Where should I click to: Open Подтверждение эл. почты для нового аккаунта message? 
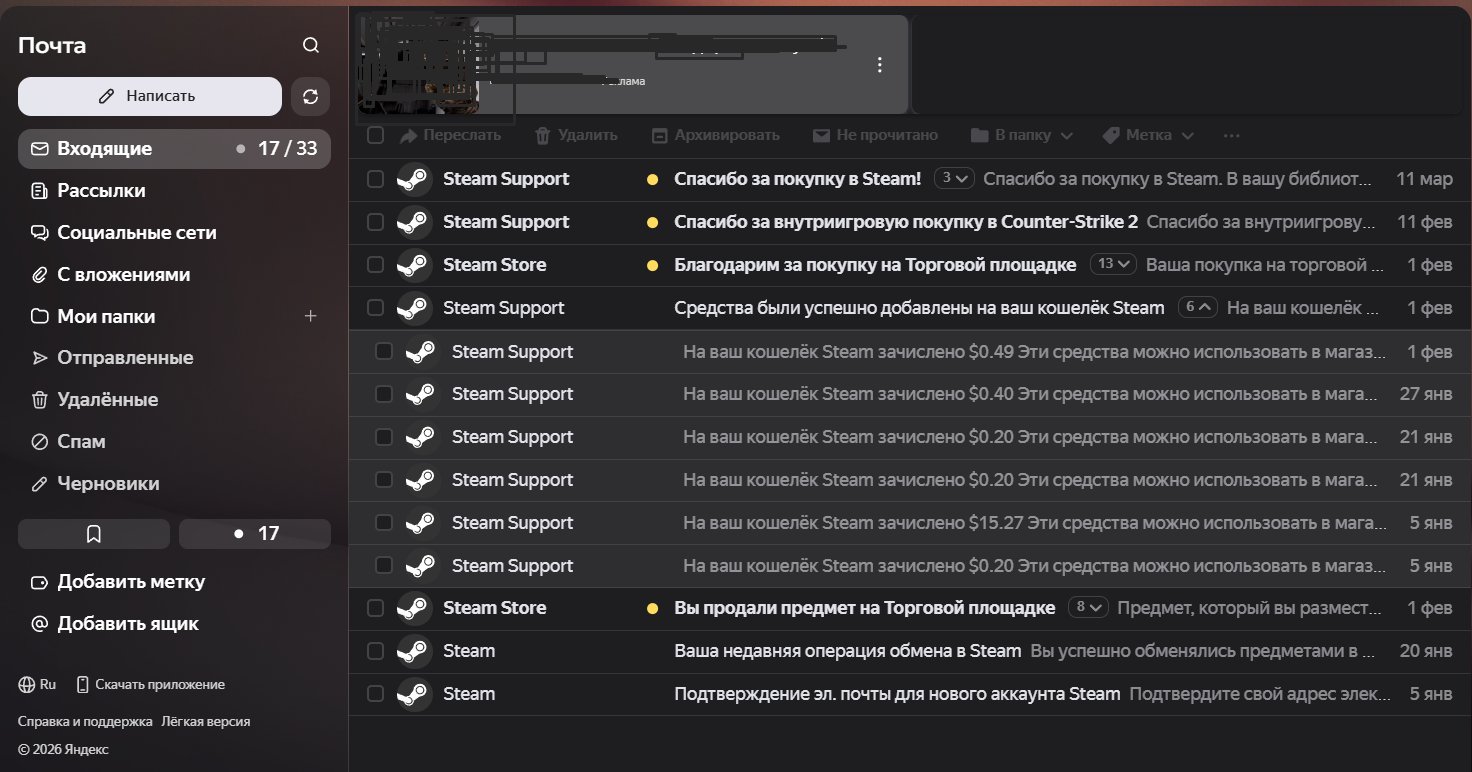click(910, 693)
